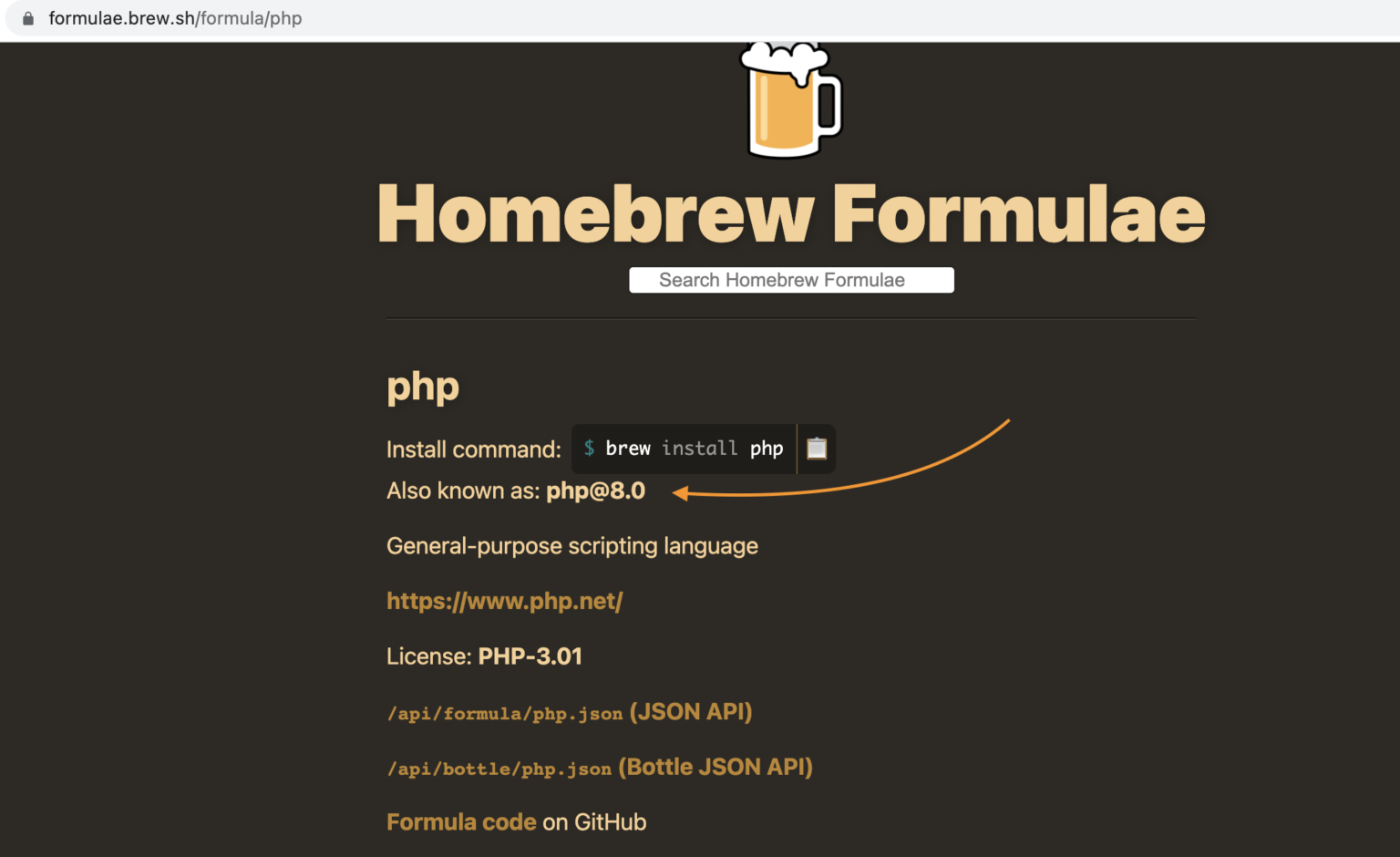Click the lock icon to view site security

click(26, 17)
